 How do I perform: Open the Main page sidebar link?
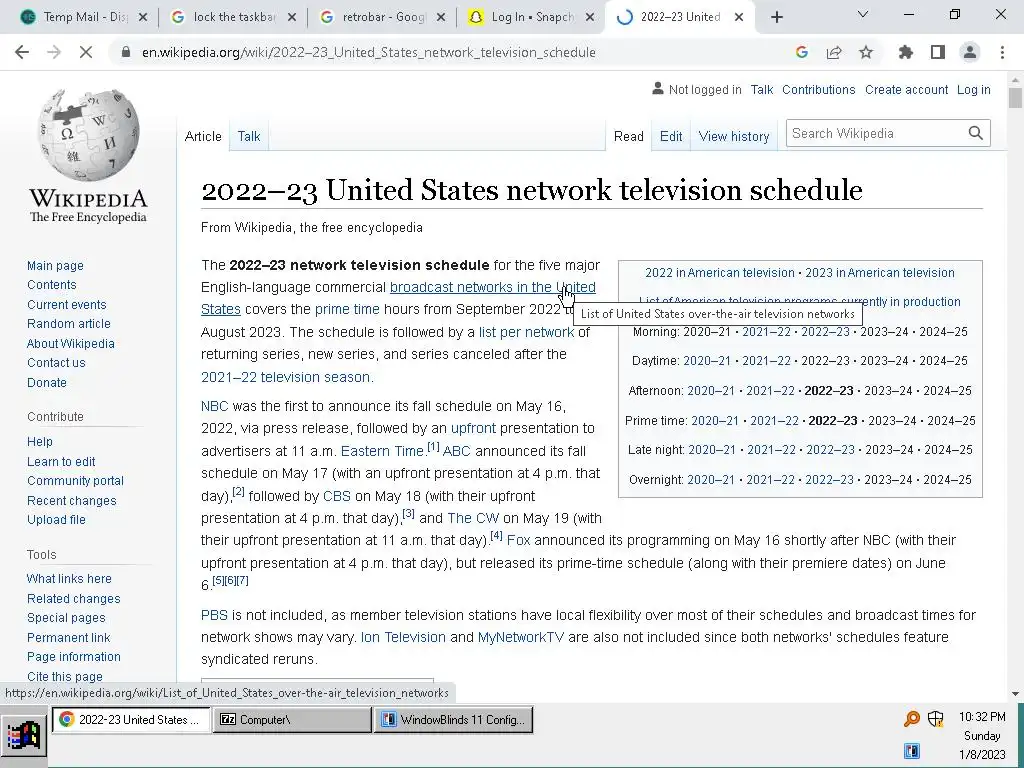pos(56,266)
